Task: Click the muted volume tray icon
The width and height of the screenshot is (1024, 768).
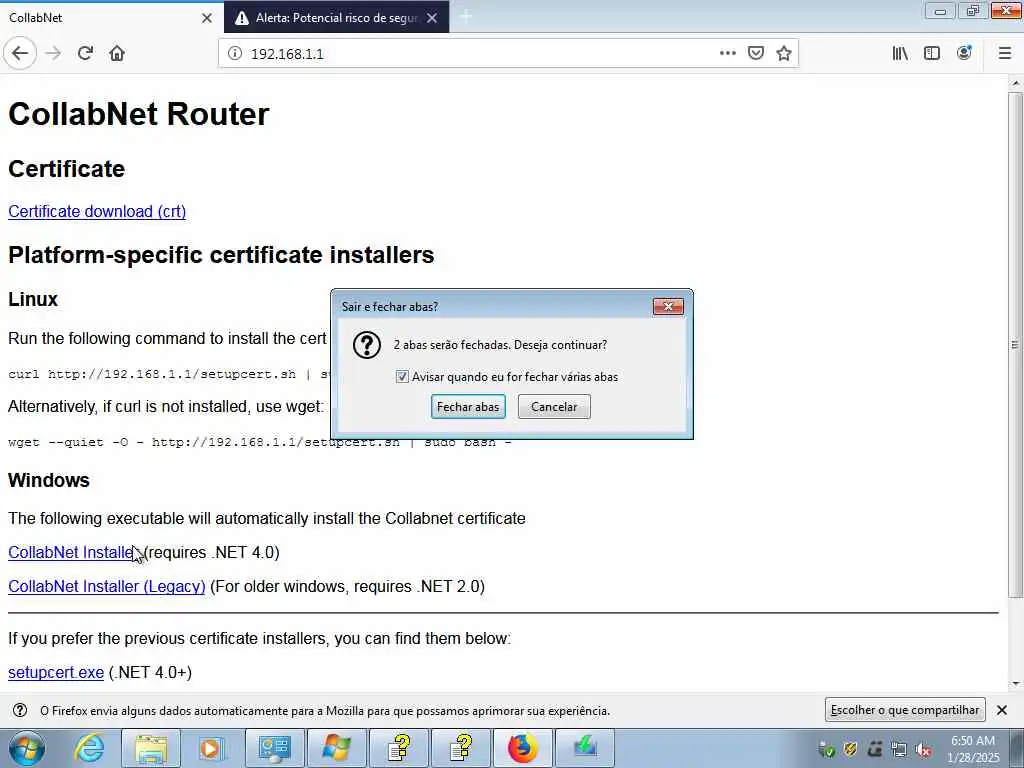Action: [923, 750]
